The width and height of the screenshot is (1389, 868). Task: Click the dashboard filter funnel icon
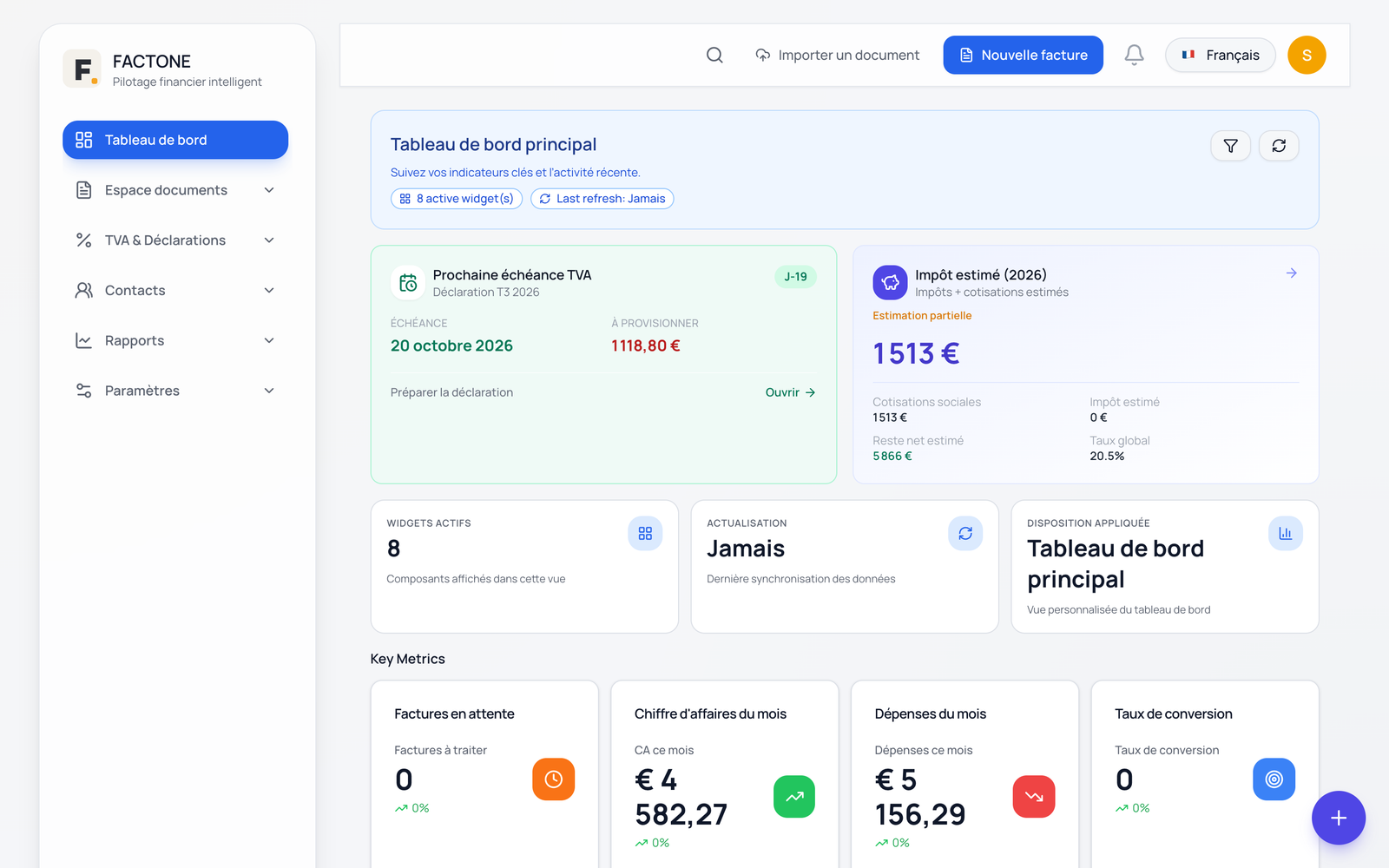[x=1230, y=146]
